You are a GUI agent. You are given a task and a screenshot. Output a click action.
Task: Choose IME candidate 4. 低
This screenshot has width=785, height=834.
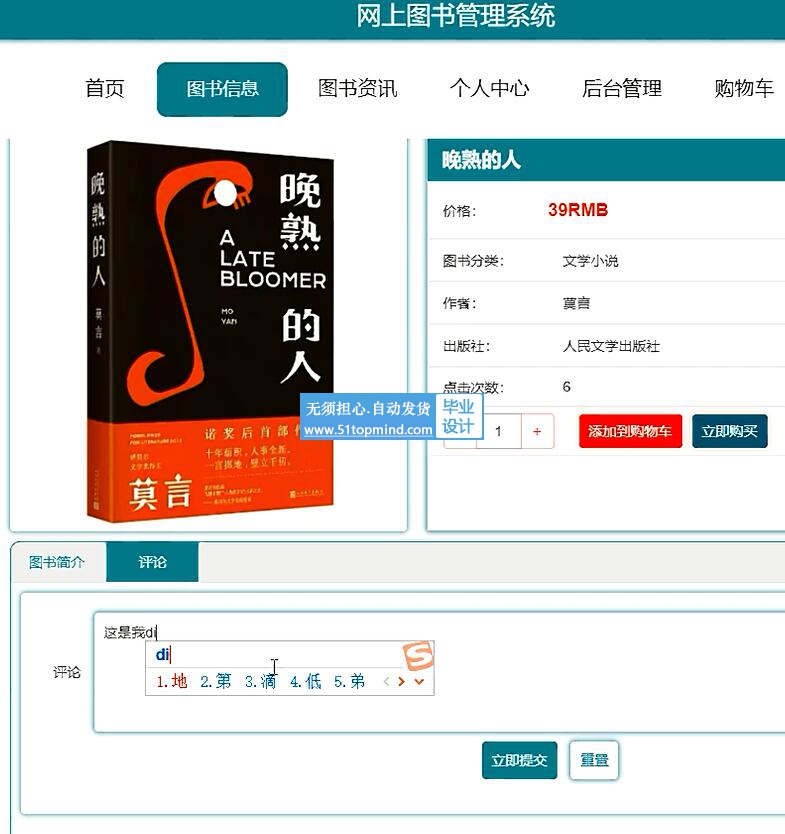[306, 681]
